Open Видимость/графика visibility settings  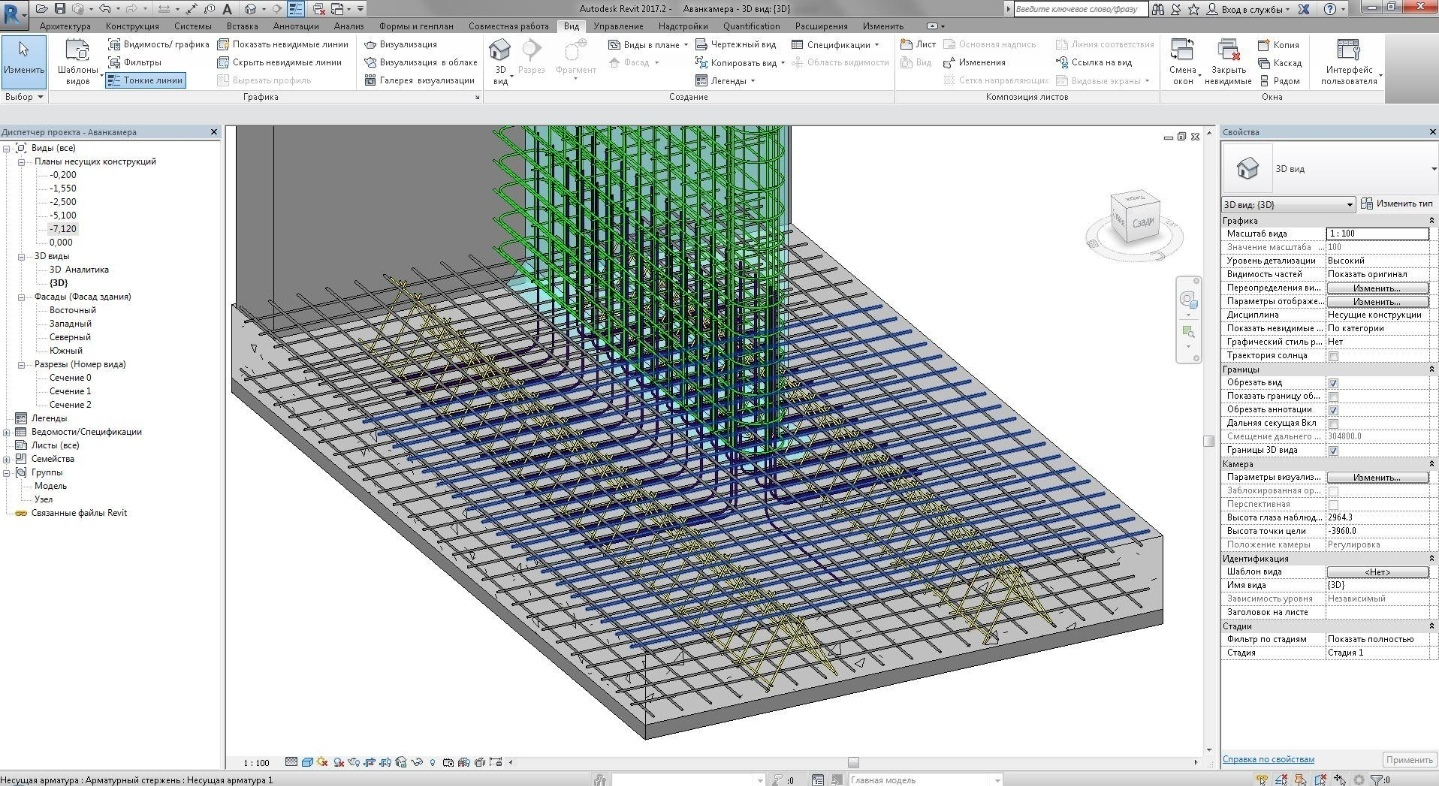(x=158, y=45)
